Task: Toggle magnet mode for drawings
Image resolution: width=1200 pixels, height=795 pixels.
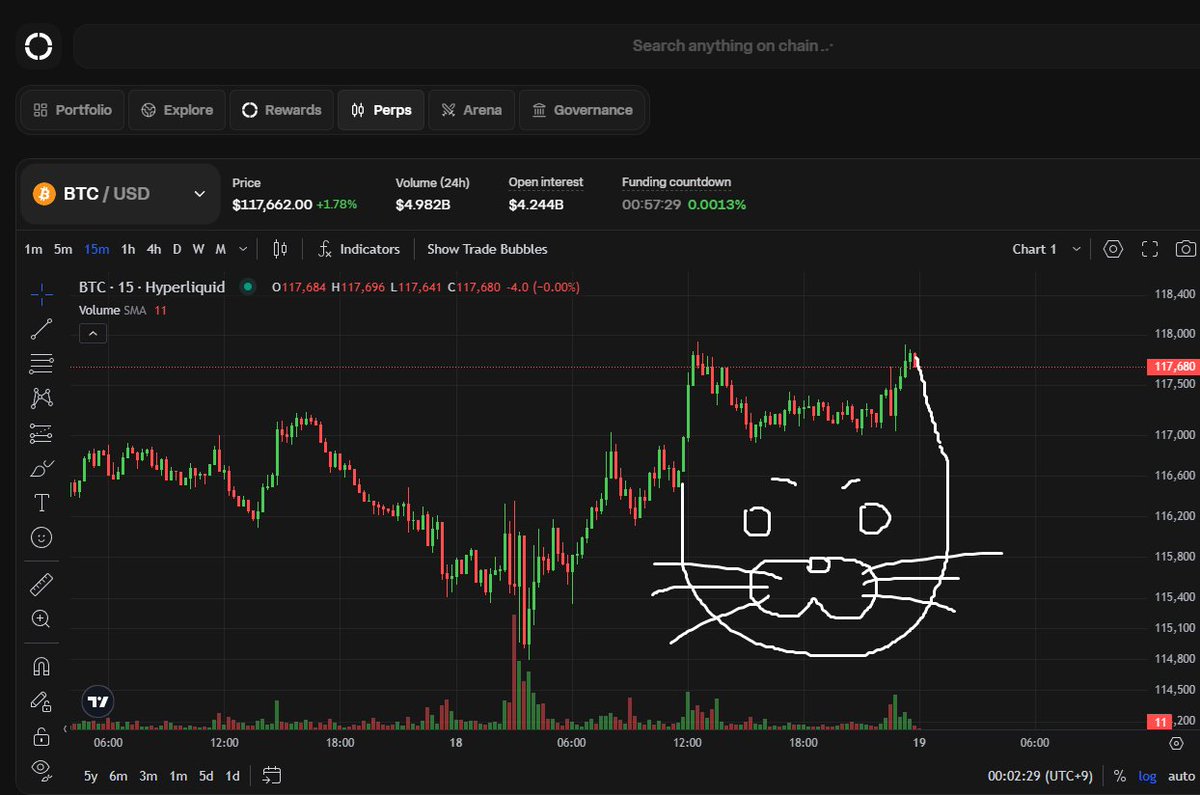Action: (x=41, y=666)
